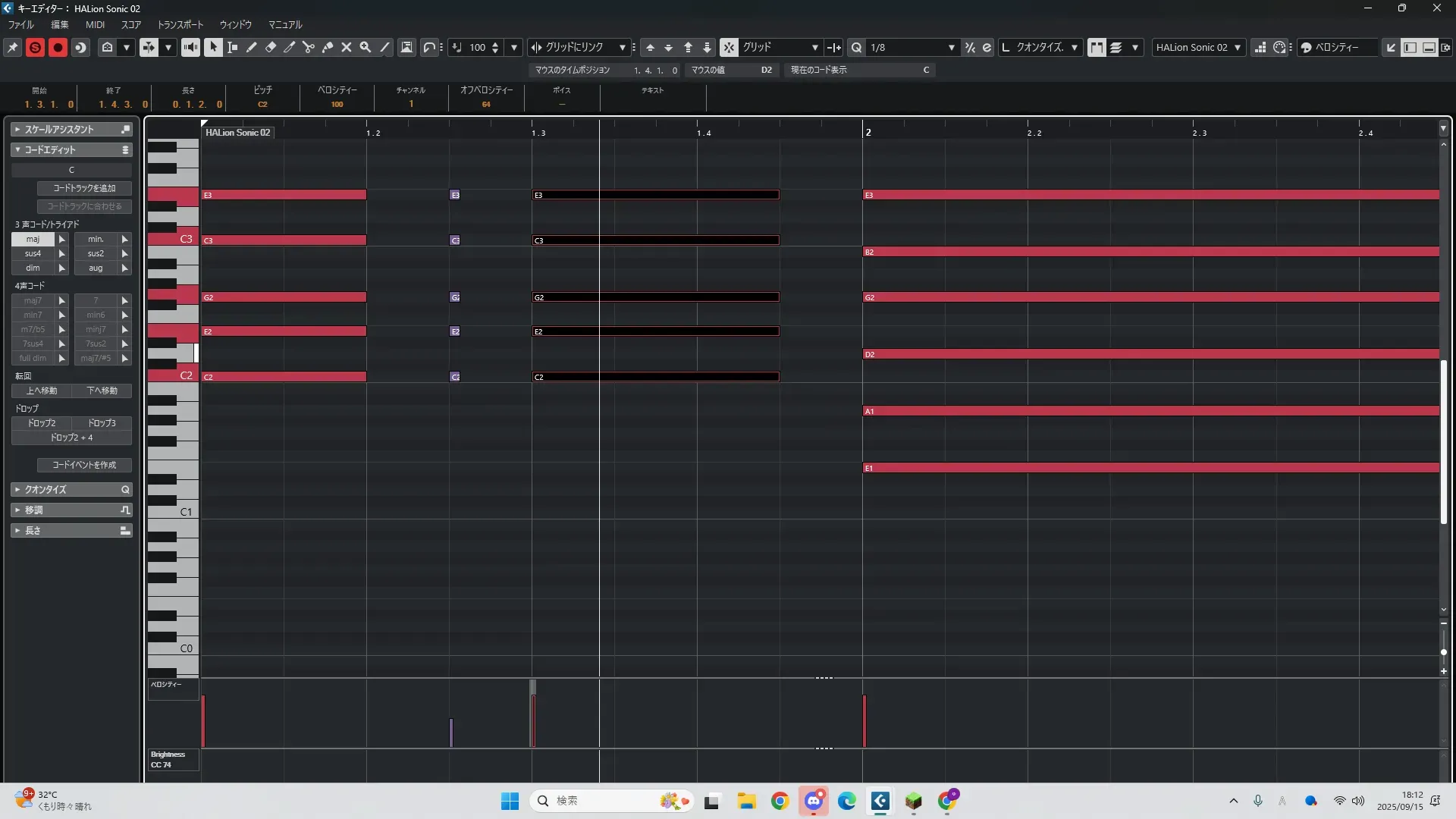Select the Zoom magnifier tool
Screen dimensions: 1456x819
tap(366, 47)
